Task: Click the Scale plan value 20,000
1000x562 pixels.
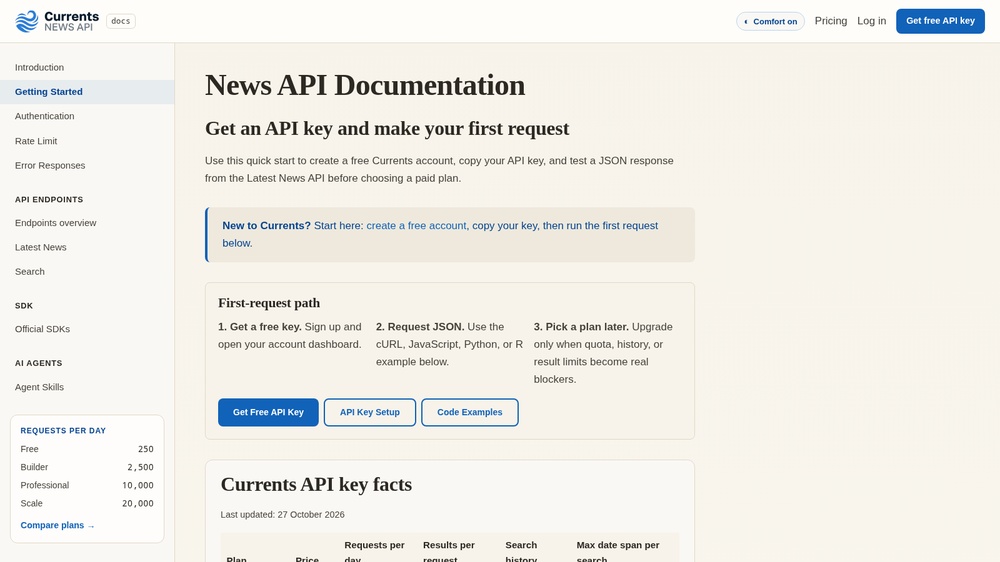Action: [138, 503]
